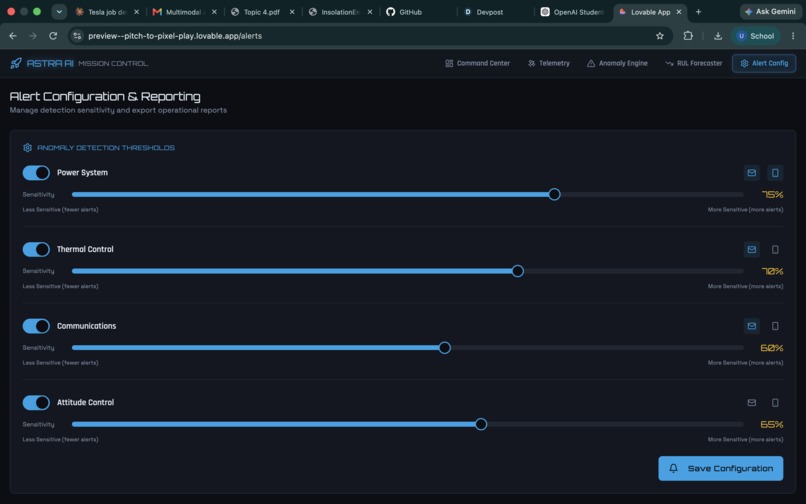The image size is (806, 504).
Task: Click the Alert Configuration & Reporting heading
Action: point(105,97)
